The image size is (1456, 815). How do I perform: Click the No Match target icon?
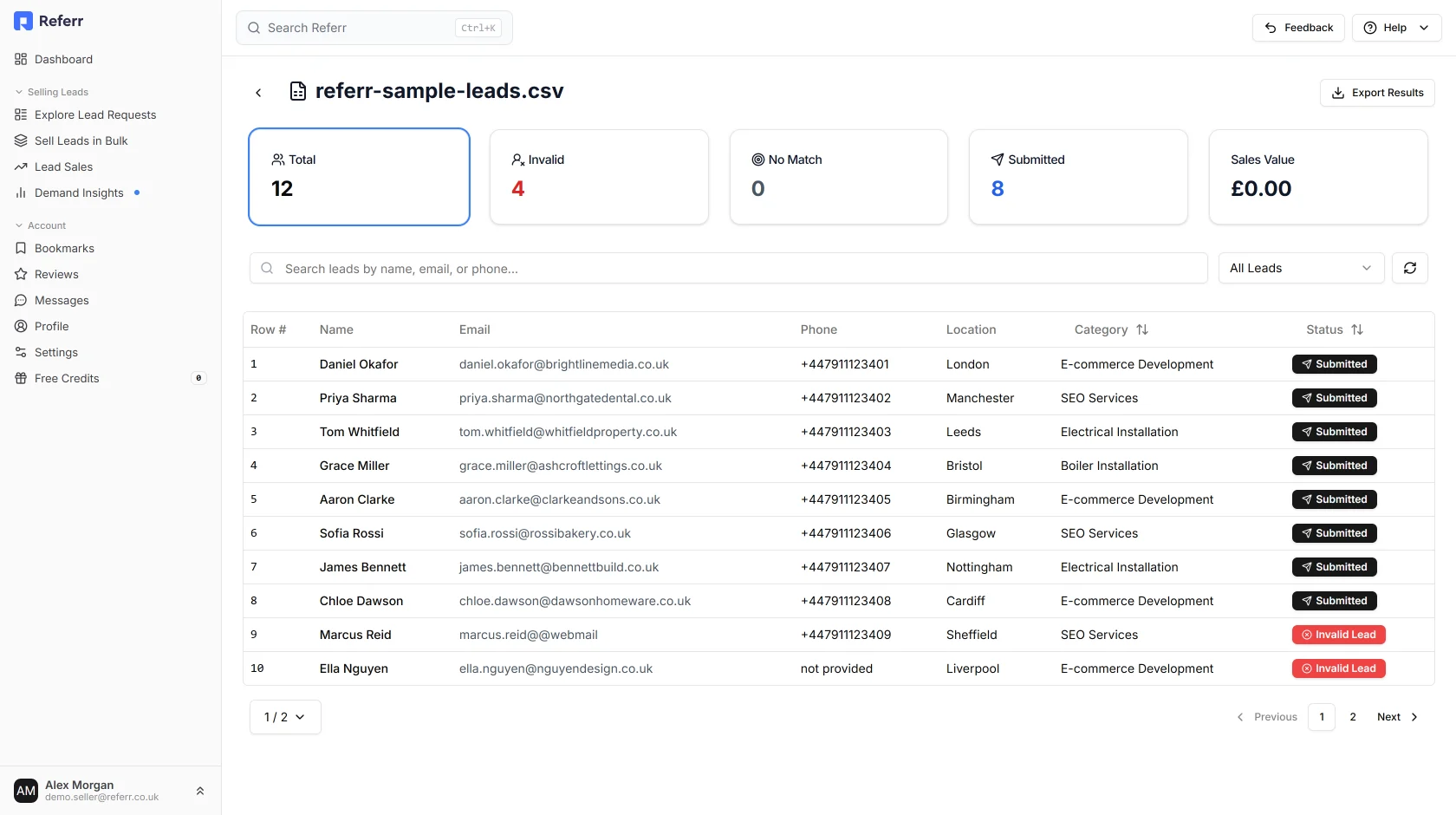758,160
